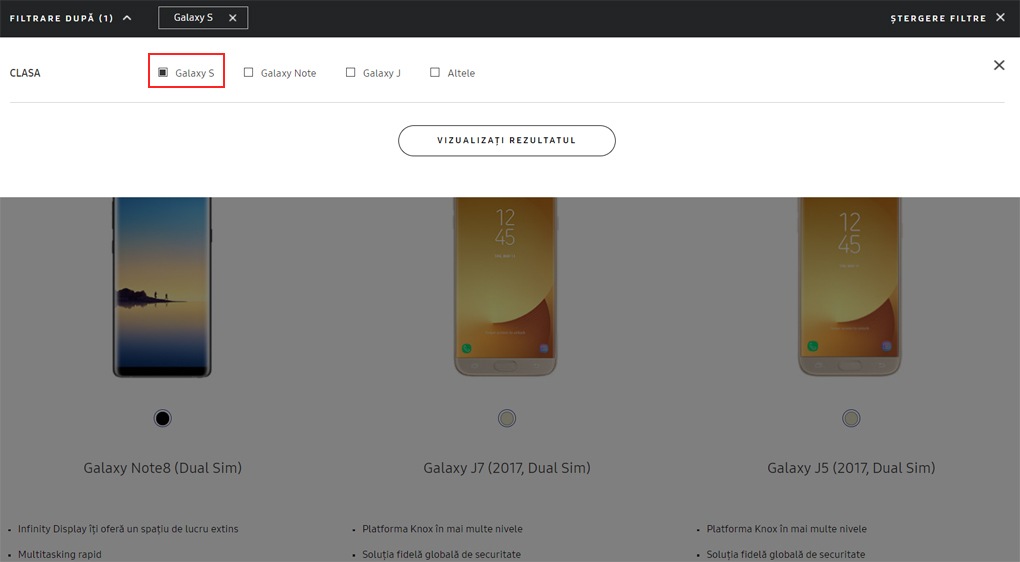The height and width of the screenshot is (562, 1020).
Task: Open Galaxy J5 (2017, Dual Sim) title
Action: pyautogui.click(x=851, y=468)
